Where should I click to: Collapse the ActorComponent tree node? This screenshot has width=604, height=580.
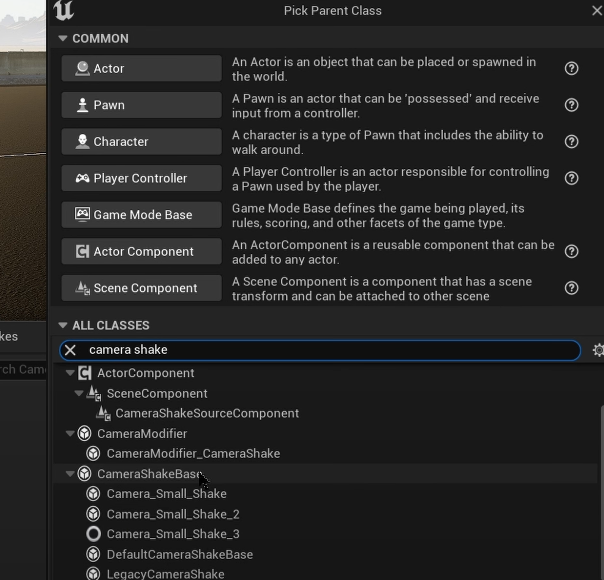(70, 373)
